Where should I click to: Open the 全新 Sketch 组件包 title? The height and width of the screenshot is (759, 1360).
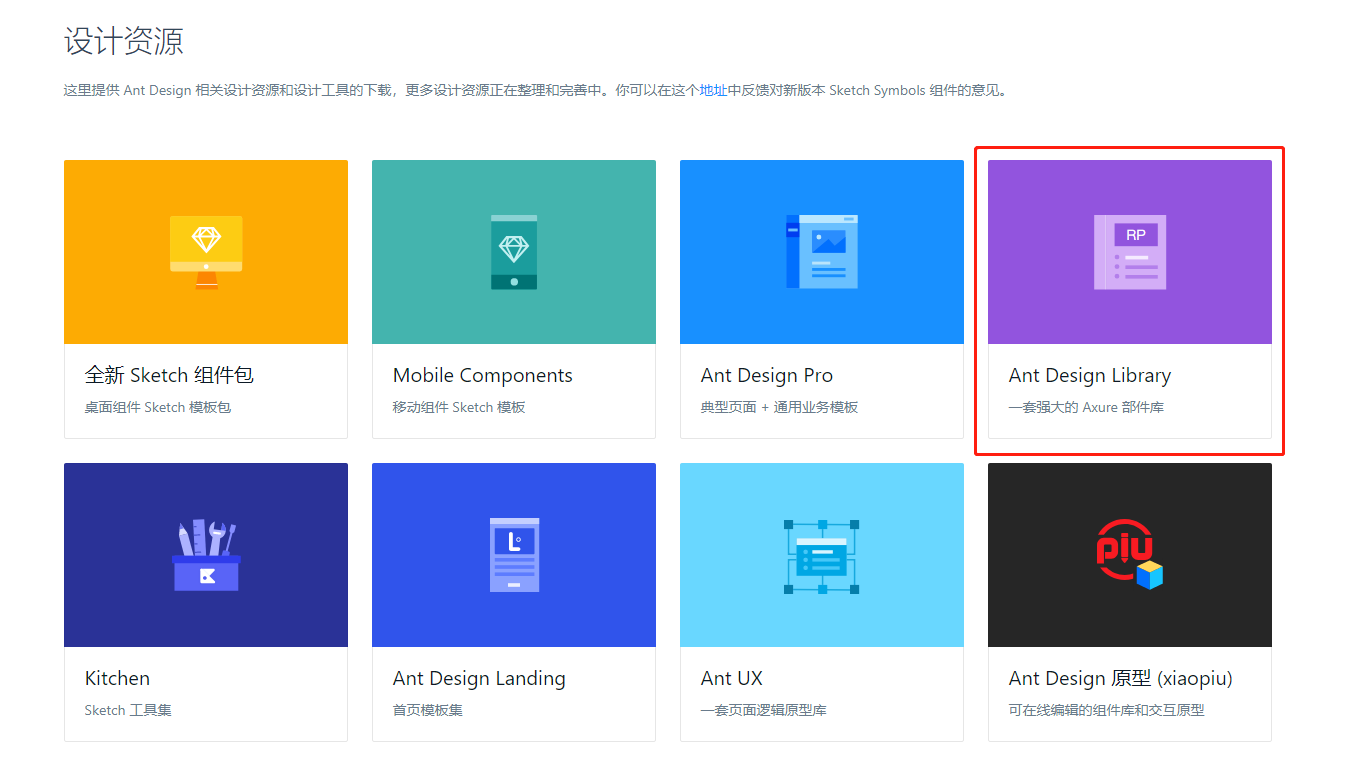169,375
